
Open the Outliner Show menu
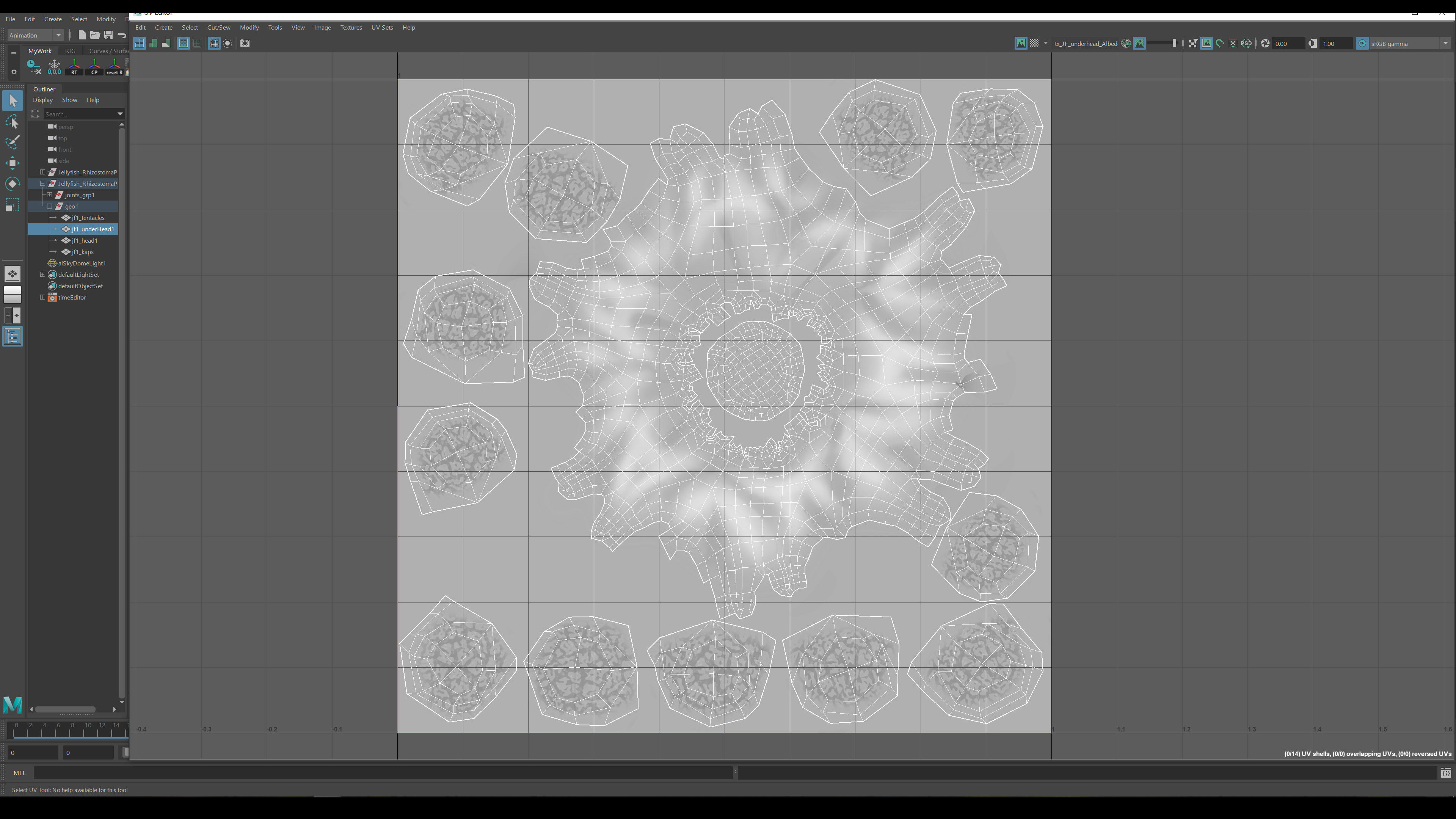point(69,100)
